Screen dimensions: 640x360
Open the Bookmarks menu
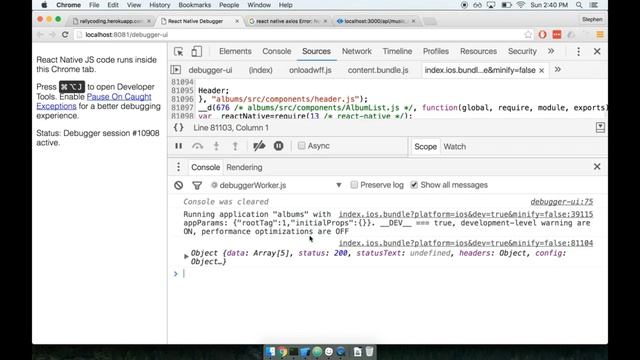(x=195, y=5)
